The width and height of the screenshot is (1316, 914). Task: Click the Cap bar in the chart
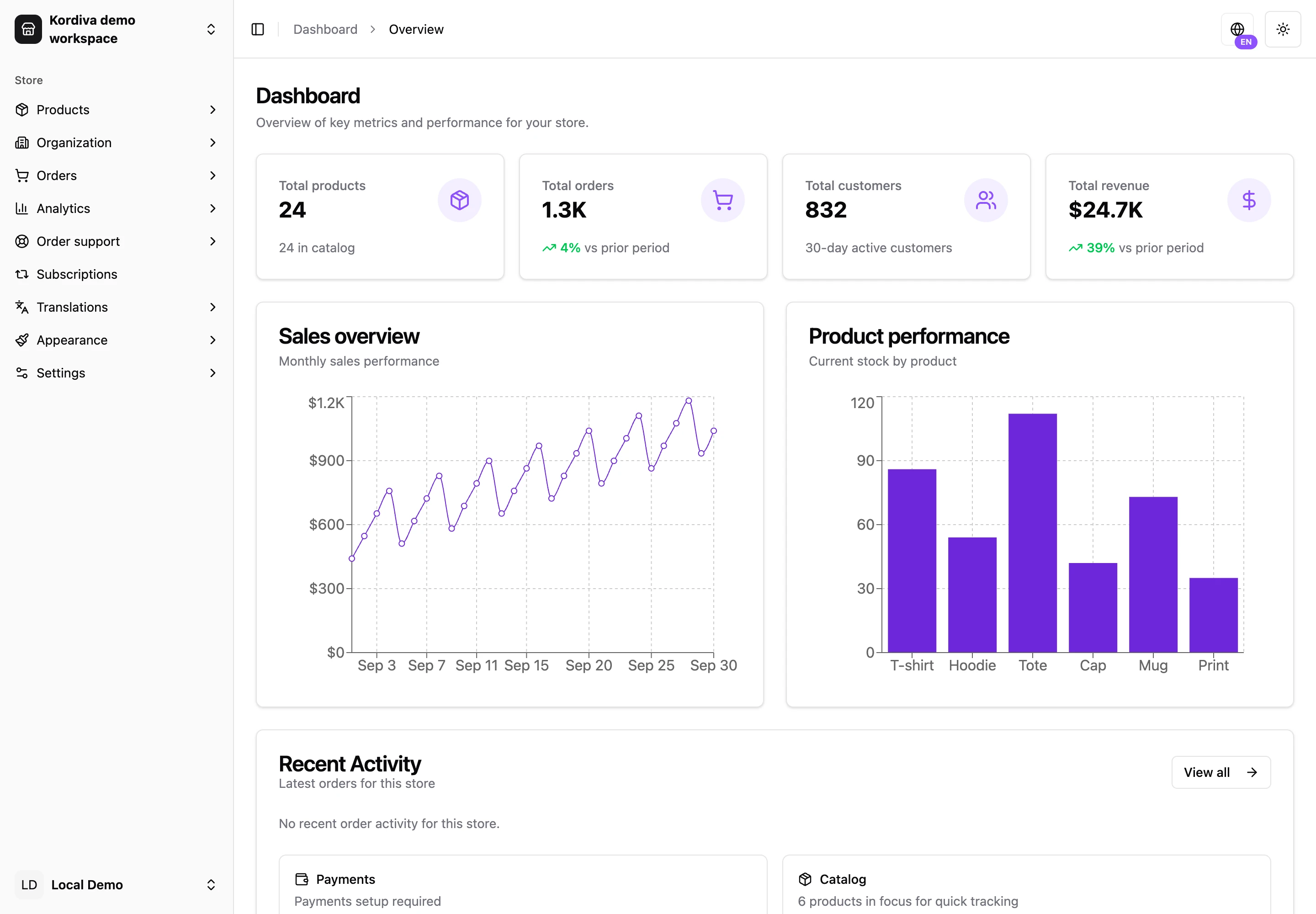pyautogui.click(x=1093, y=608)
